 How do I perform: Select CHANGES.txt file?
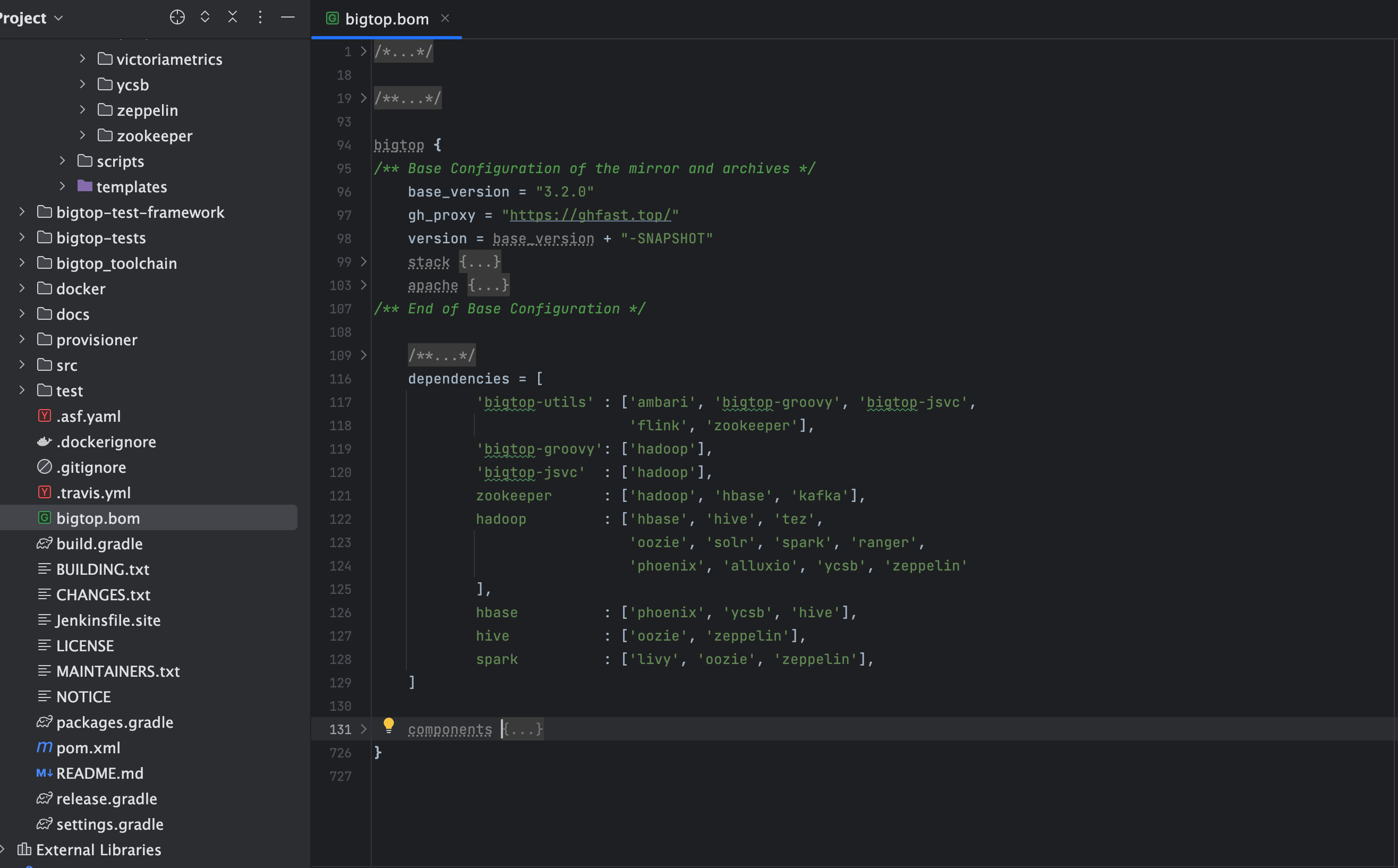coord(103,595)
